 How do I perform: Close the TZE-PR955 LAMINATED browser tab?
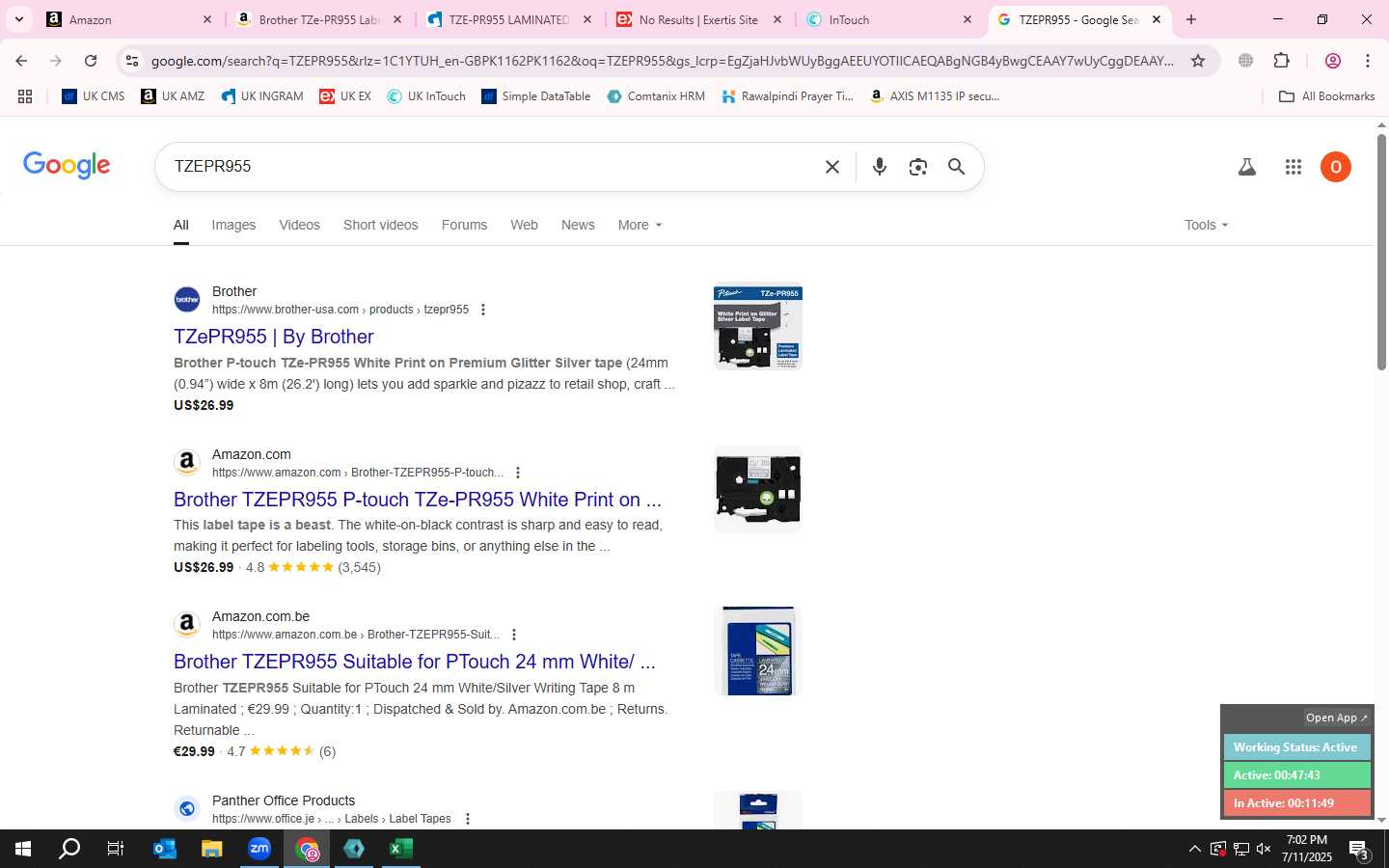point(586,19)
